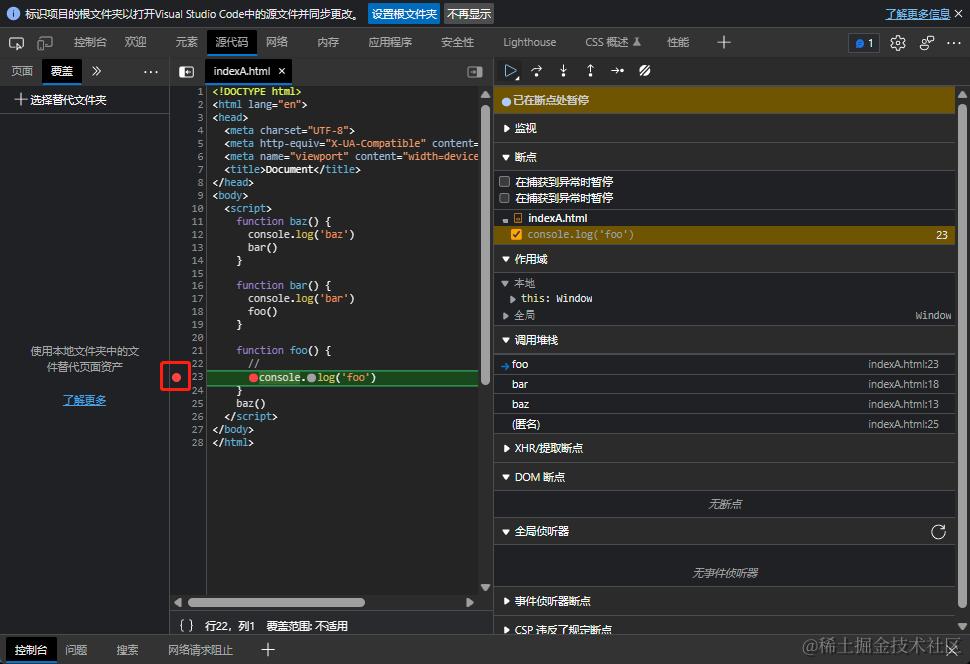Click the Step over function call icon
Screen dimensions: 970x664
(537, 71)
